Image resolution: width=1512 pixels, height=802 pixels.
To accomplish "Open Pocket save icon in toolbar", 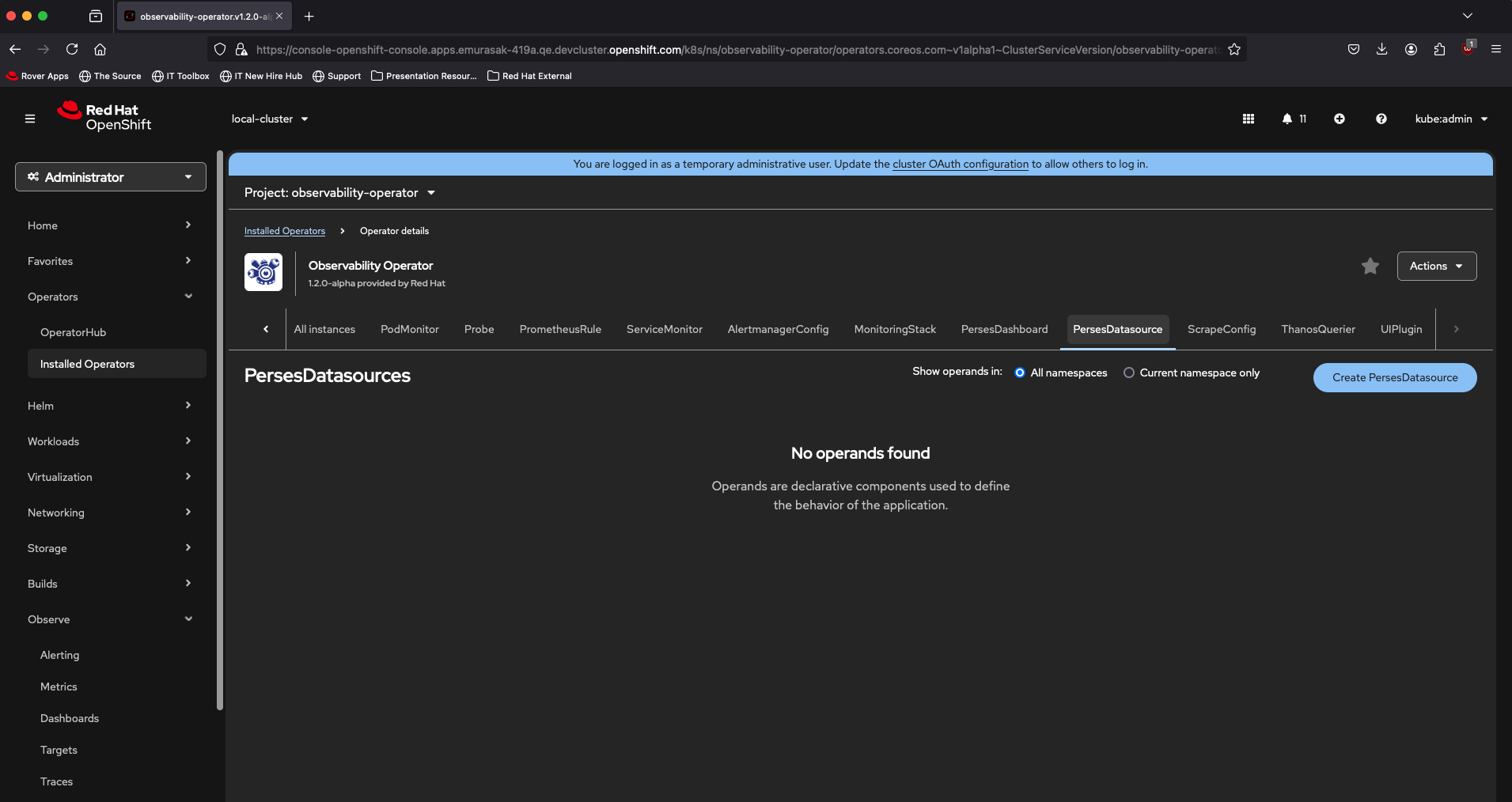I will click(1354, 49).
